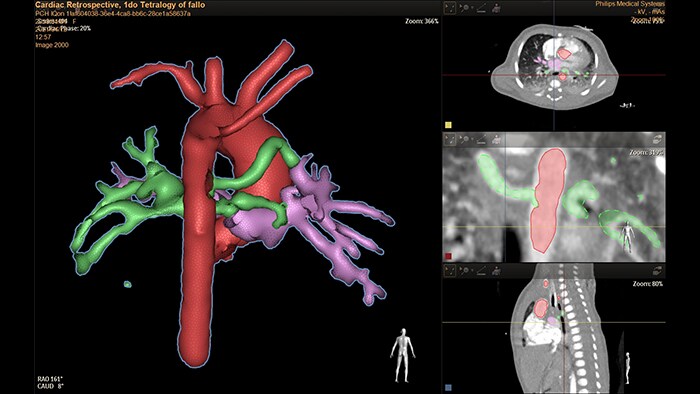This screenshot has width=700, height=394.
Task: Click the red plane marker square in the coronal view
Action: (x=448, y=256)
